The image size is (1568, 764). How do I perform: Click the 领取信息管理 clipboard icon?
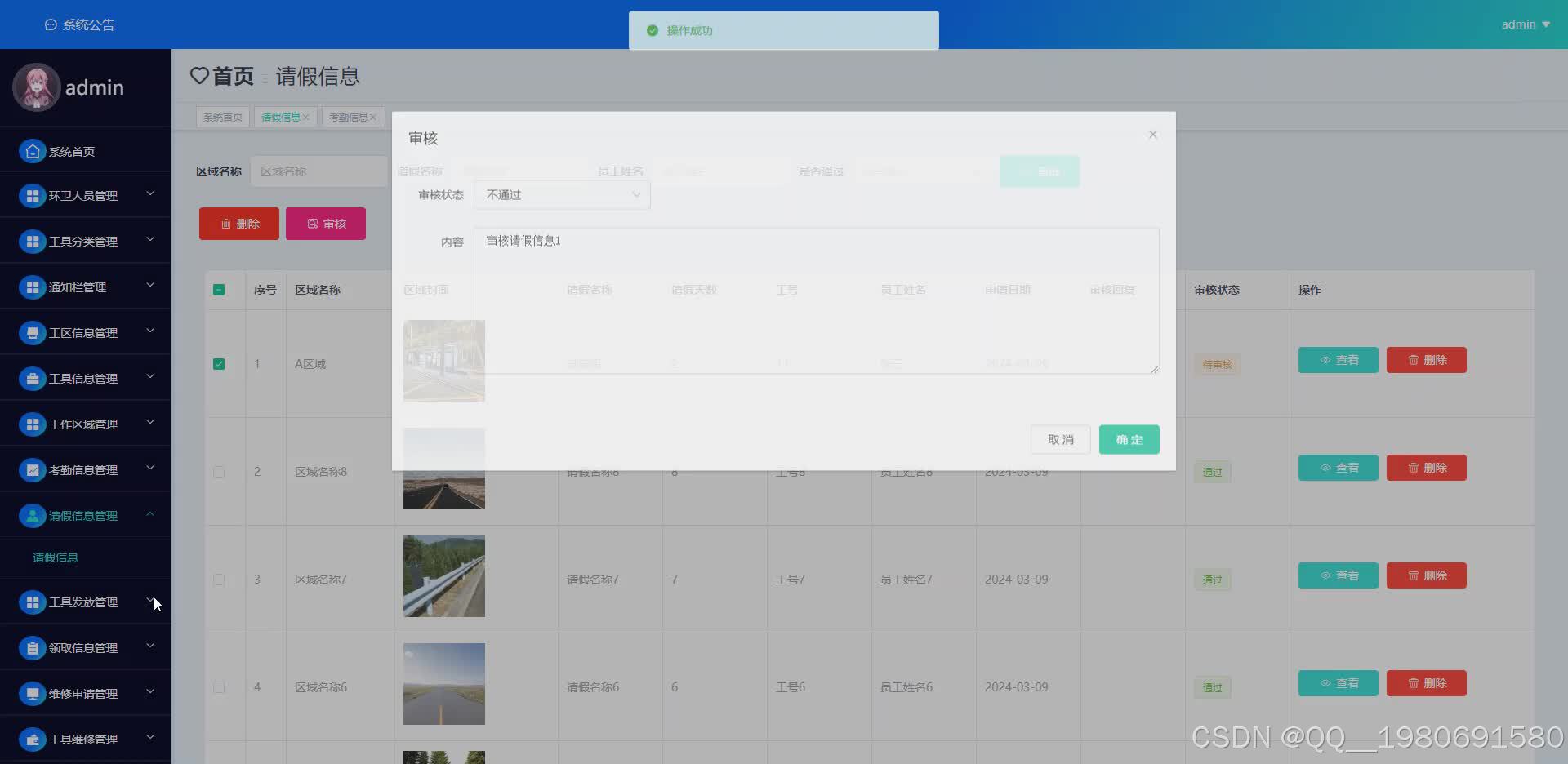point(33,648)
